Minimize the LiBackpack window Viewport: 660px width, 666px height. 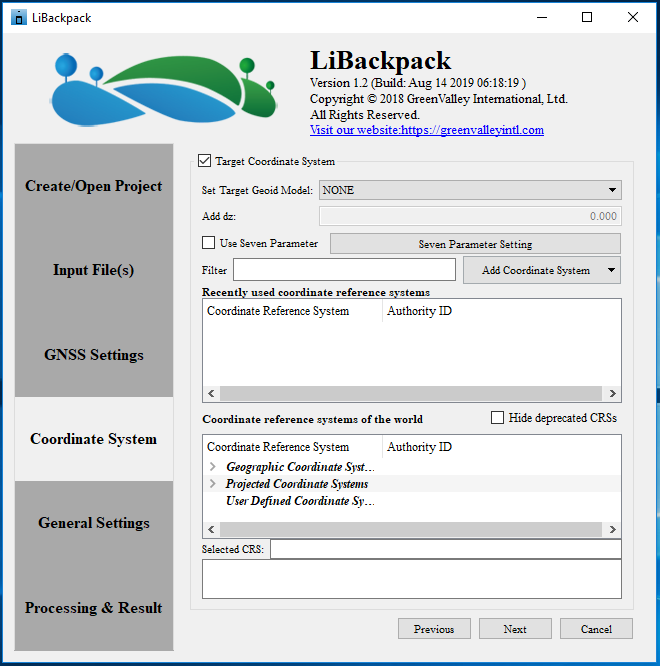tap(542, 17)
